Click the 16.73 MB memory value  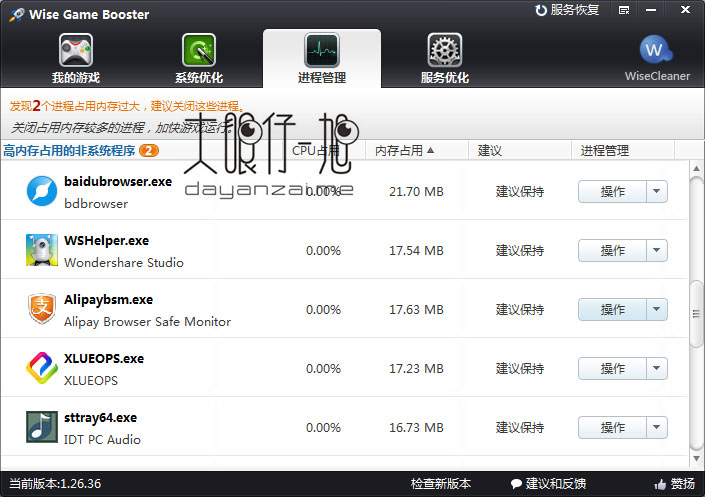point(416,427)
